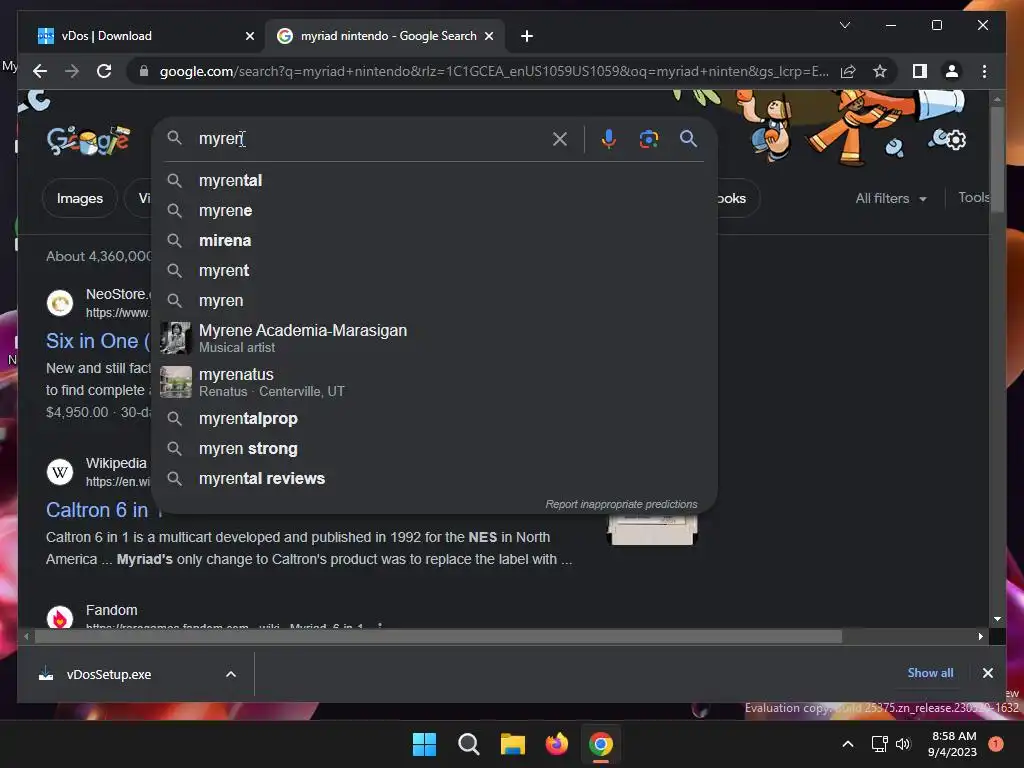Open Caltron 6 in 1 Wikipedia result
This screenshot has height=768, width=1024.
(102, 510)
